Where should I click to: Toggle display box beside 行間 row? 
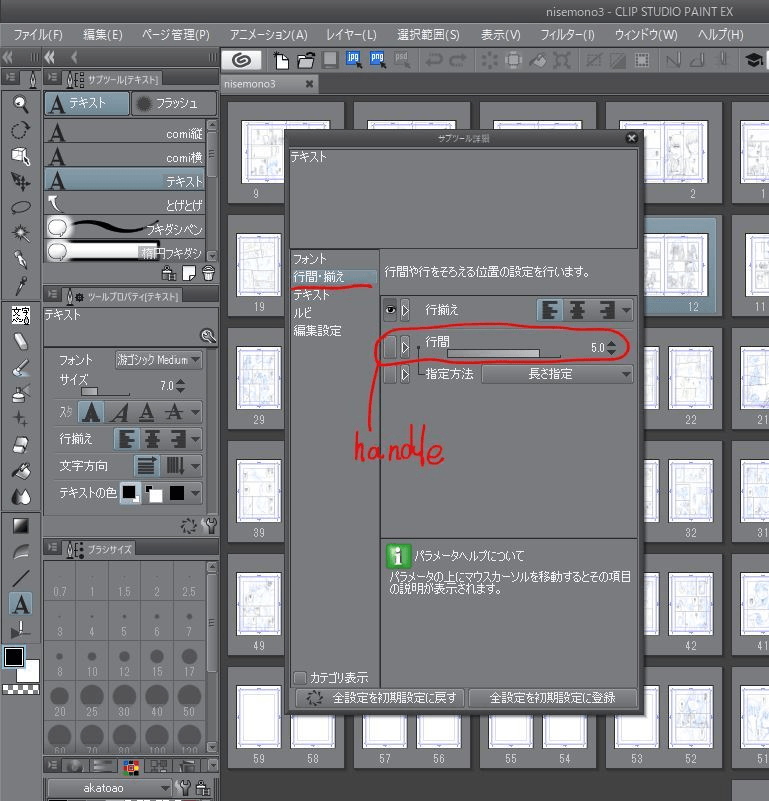point(391,348)
